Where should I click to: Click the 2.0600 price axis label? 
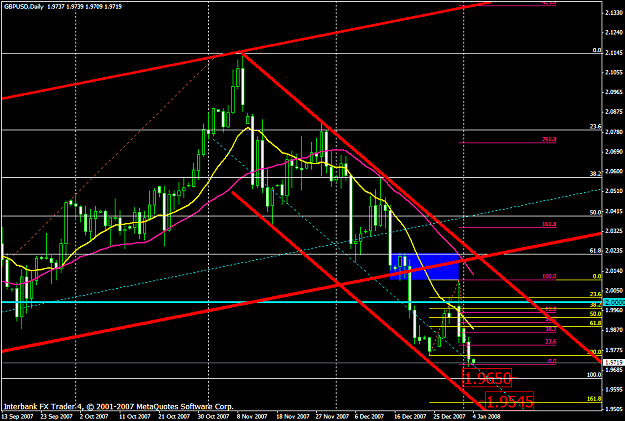[x=614, y=171]
